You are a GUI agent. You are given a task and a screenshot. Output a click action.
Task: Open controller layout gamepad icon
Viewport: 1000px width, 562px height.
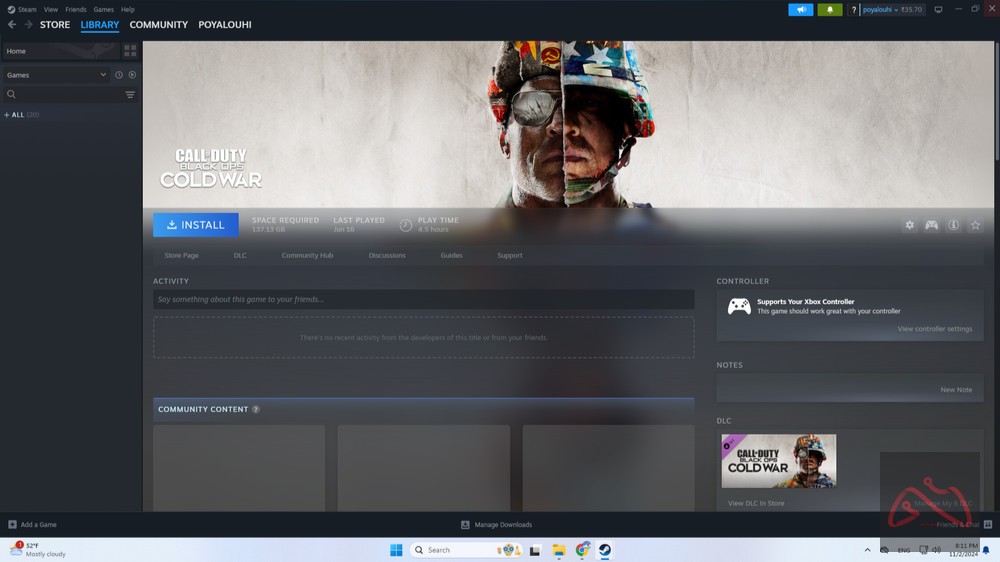click(x=931, y=225)
